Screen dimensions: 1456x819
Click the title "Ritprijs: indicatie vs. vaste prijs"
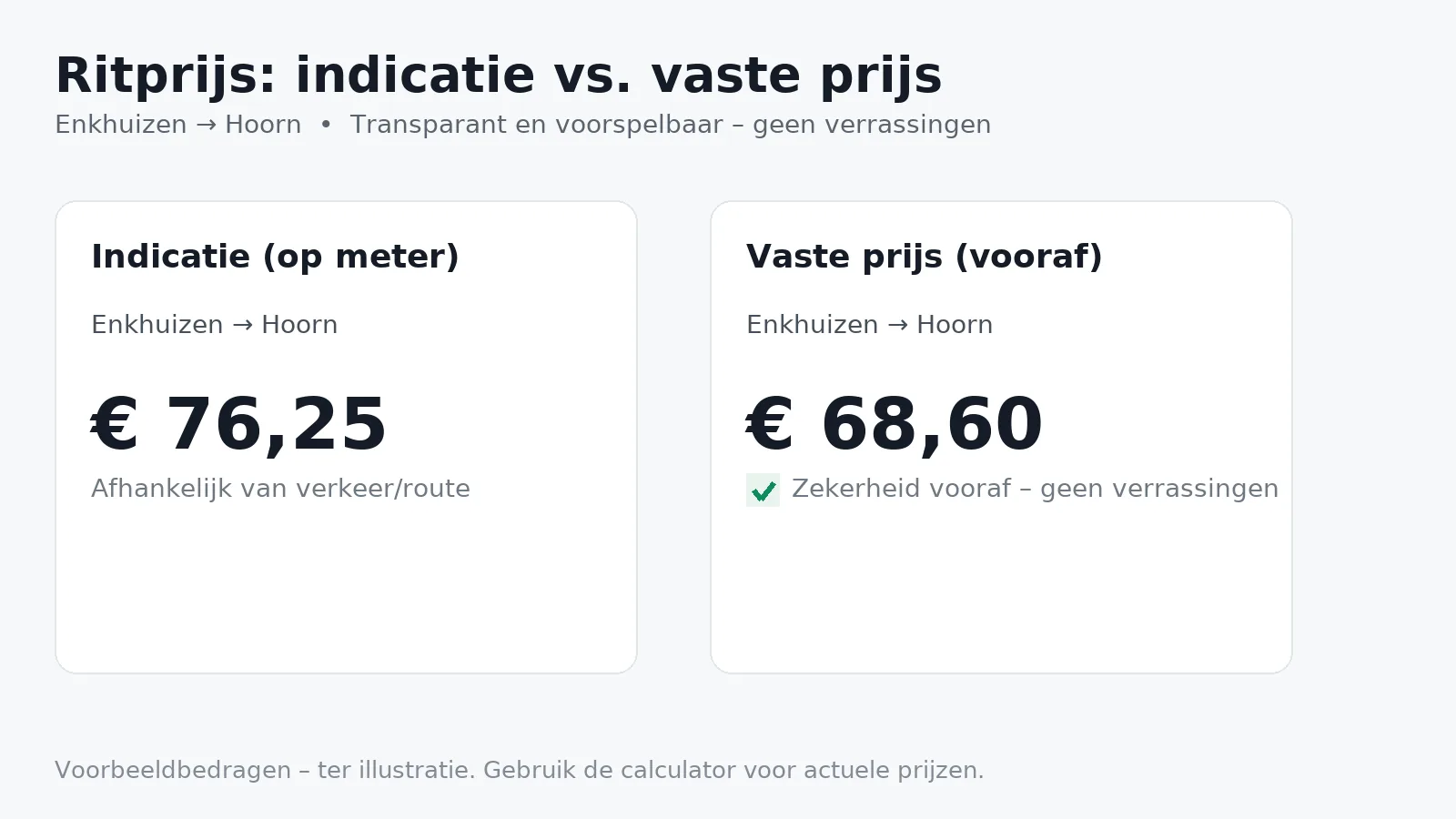pyautogui.click(x=499, y=76)
